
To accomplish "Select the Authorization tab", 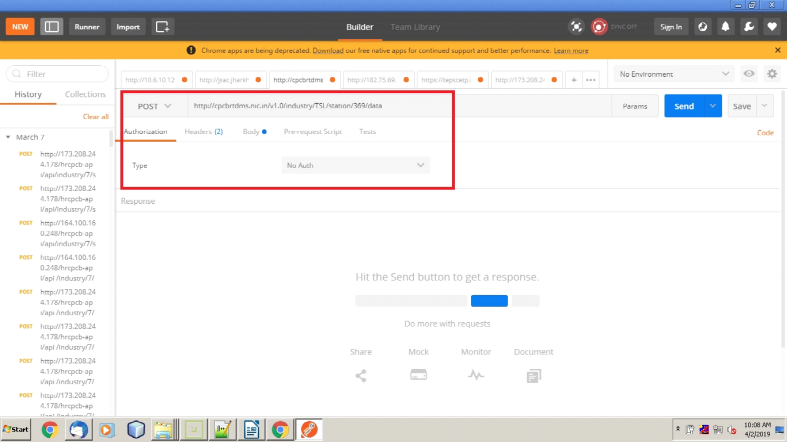I will coord(146,131).
